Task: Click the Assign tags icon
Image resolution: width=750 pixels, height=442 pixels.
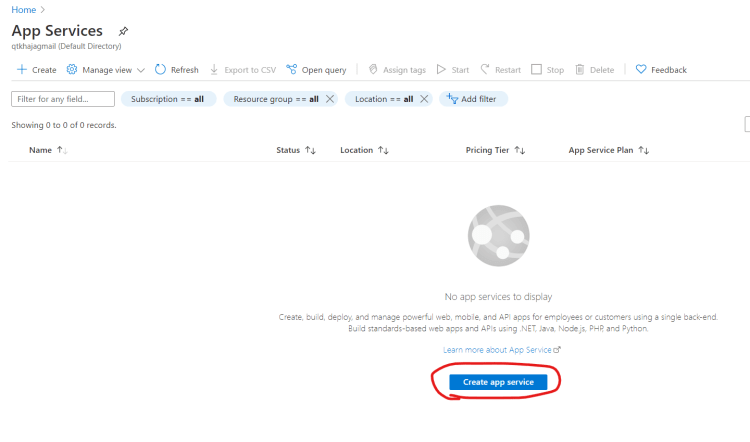Action: click(373, 70)
